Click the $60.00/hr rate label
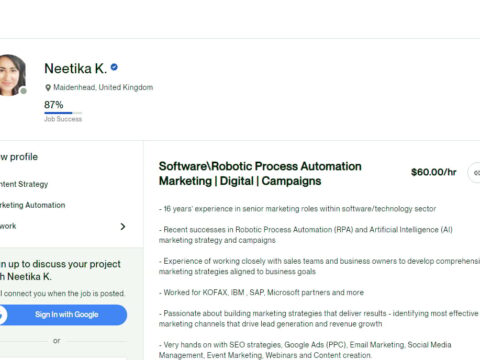The image size is (480, 360). (x=434, y=172)
